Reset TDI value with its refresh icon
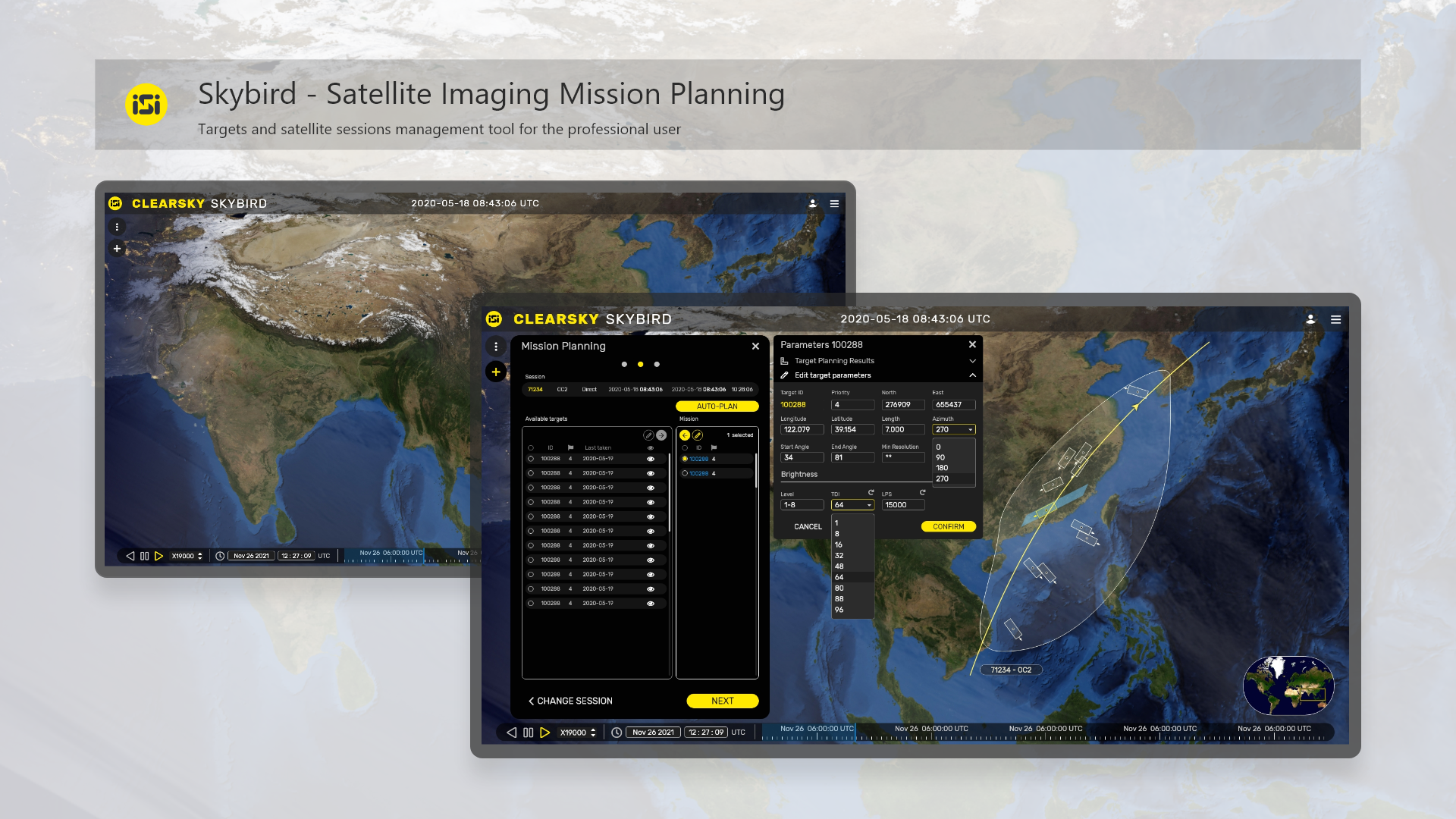This screenshot has width=1456, height=819. 871,492
